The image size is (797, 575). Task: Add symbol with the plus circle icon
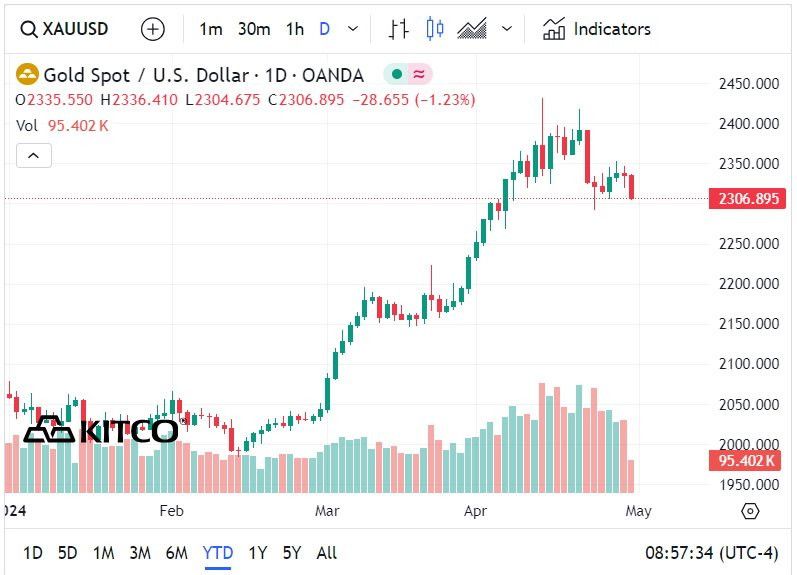tap(152, 29)
